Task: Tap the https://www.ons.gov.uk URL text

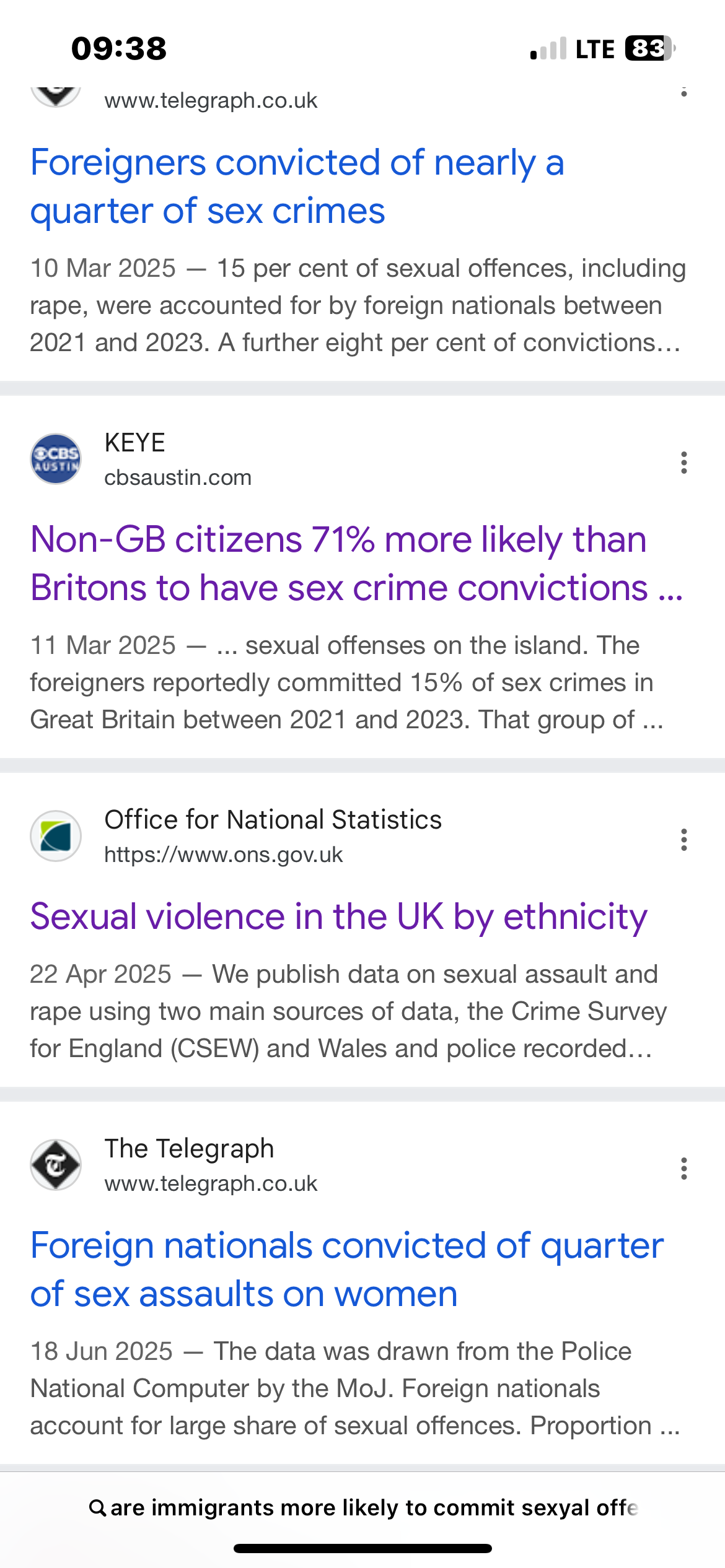Action: click(223, 855)
